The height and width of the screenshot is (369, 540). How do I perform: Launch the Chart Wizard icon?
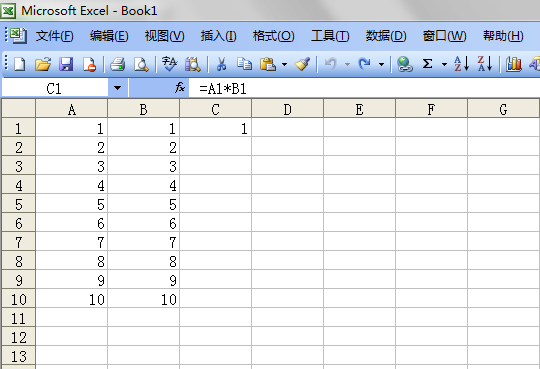point(513,64)
